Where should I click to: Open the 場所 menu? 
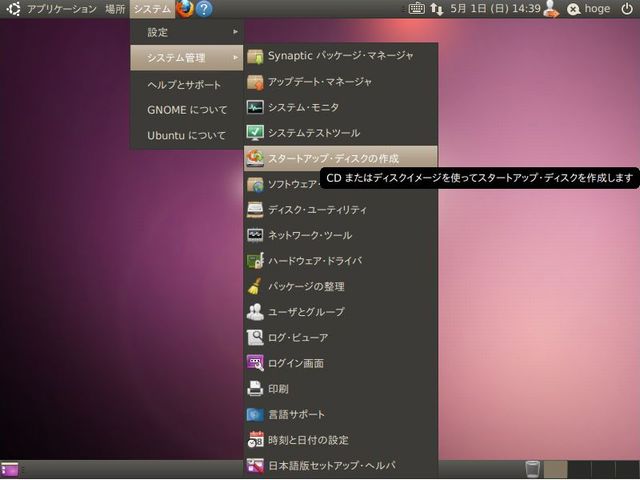(x=114, y=9)
